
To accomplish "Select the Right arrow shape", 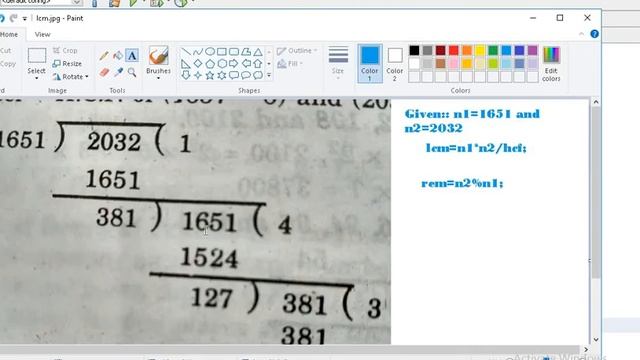I will point(234,64).
